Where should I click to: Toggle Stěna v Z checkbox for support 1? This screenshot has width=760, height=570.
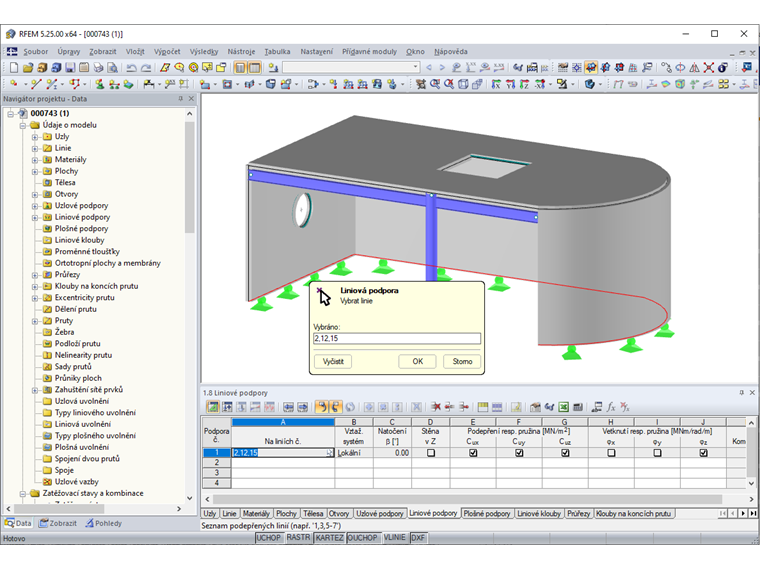tap(430, 453)
